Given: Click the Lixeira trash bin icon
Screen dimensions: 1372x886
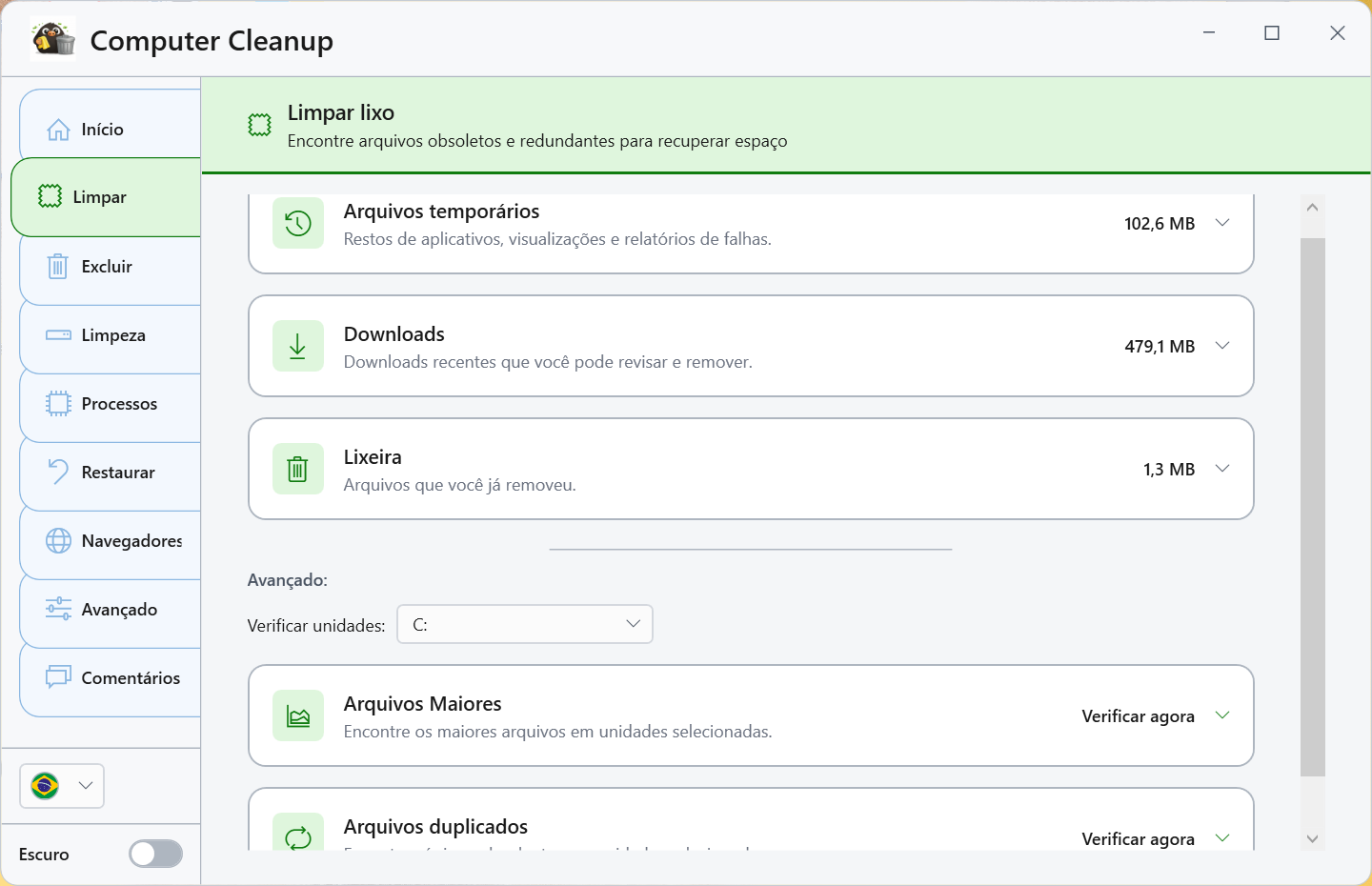Looking at the screenshot, I should (298, 469).
